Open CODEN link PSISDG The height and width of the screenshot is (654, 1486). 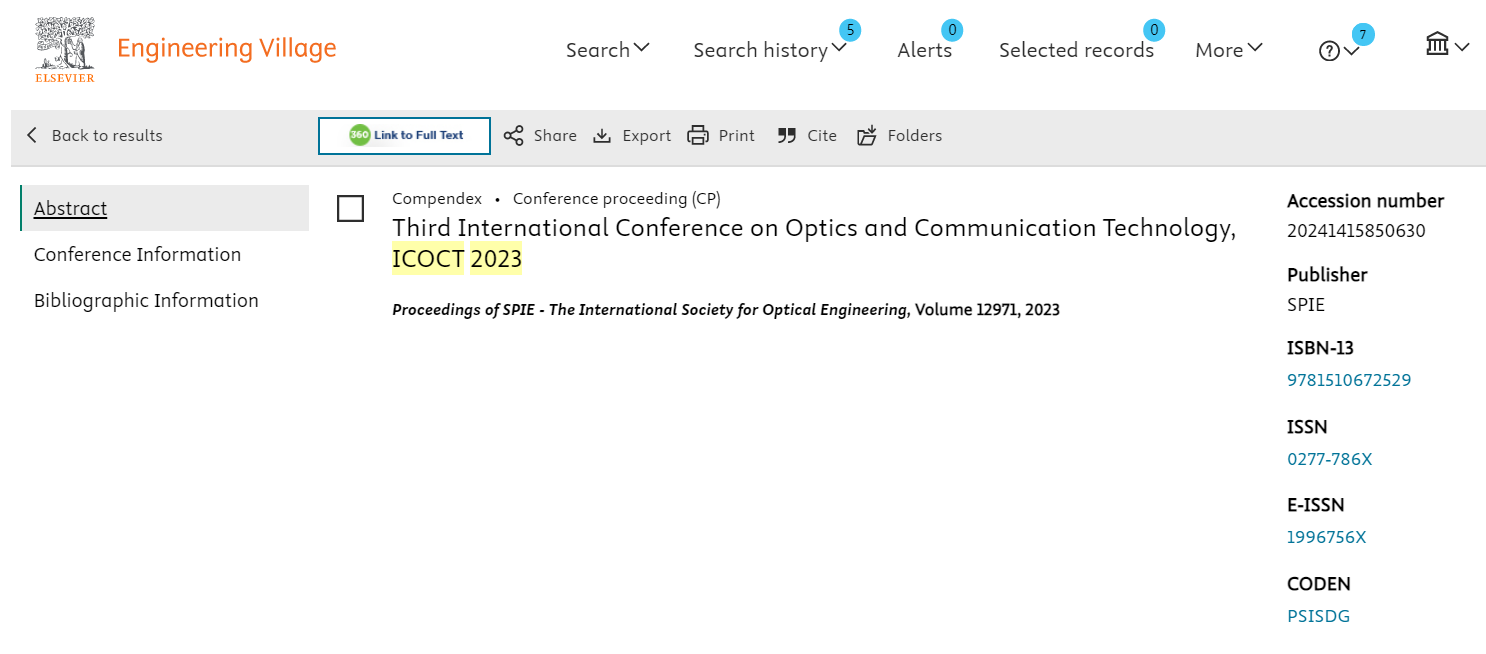(1318, 616)
